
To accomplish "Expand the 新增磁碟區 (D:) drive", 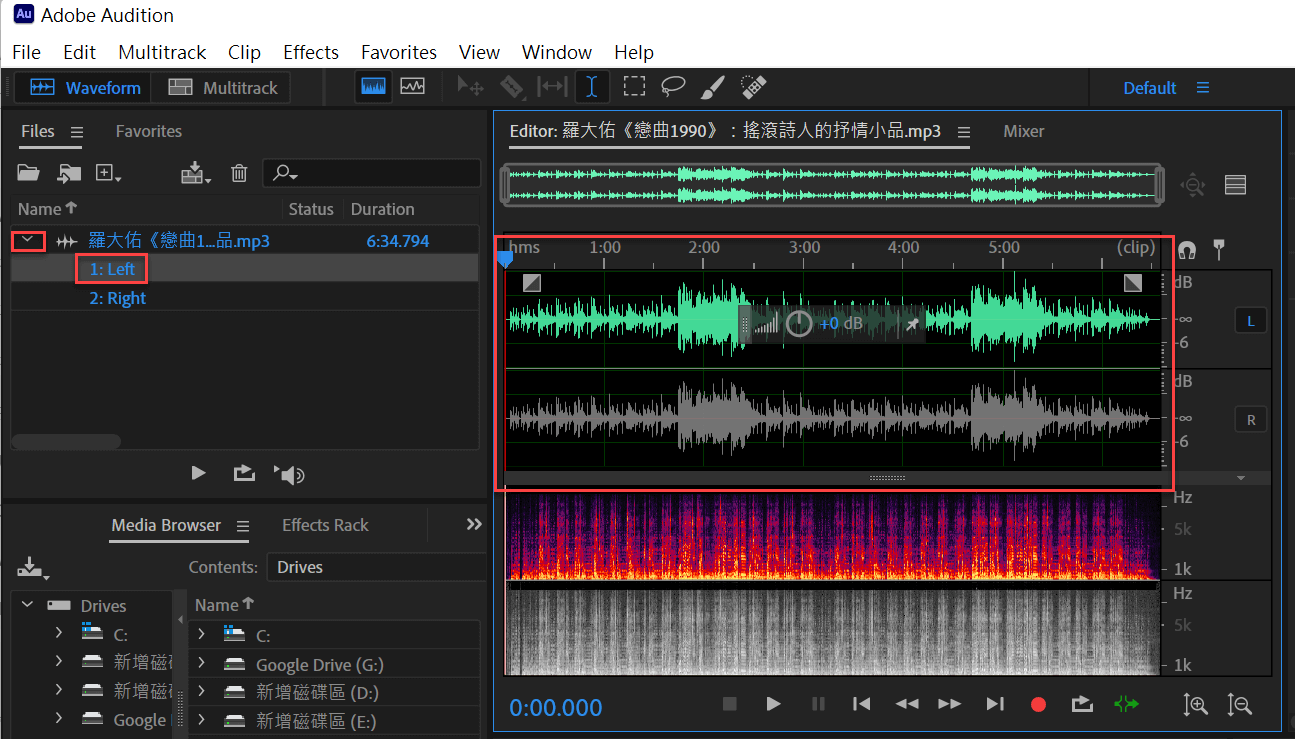I will pos(202,692).
